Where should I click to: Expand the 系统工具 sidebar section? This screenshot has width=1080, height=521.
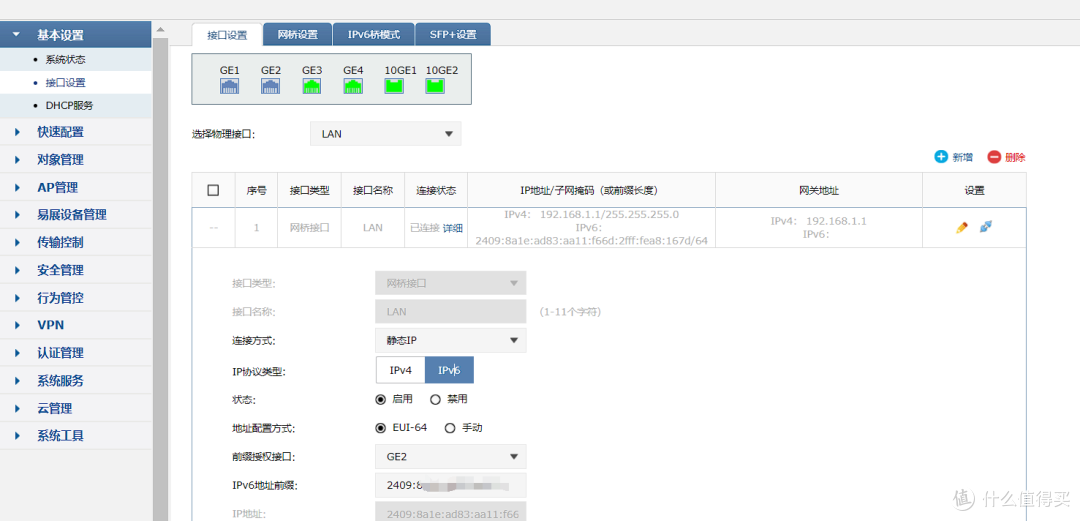click(x=76, y=436)
